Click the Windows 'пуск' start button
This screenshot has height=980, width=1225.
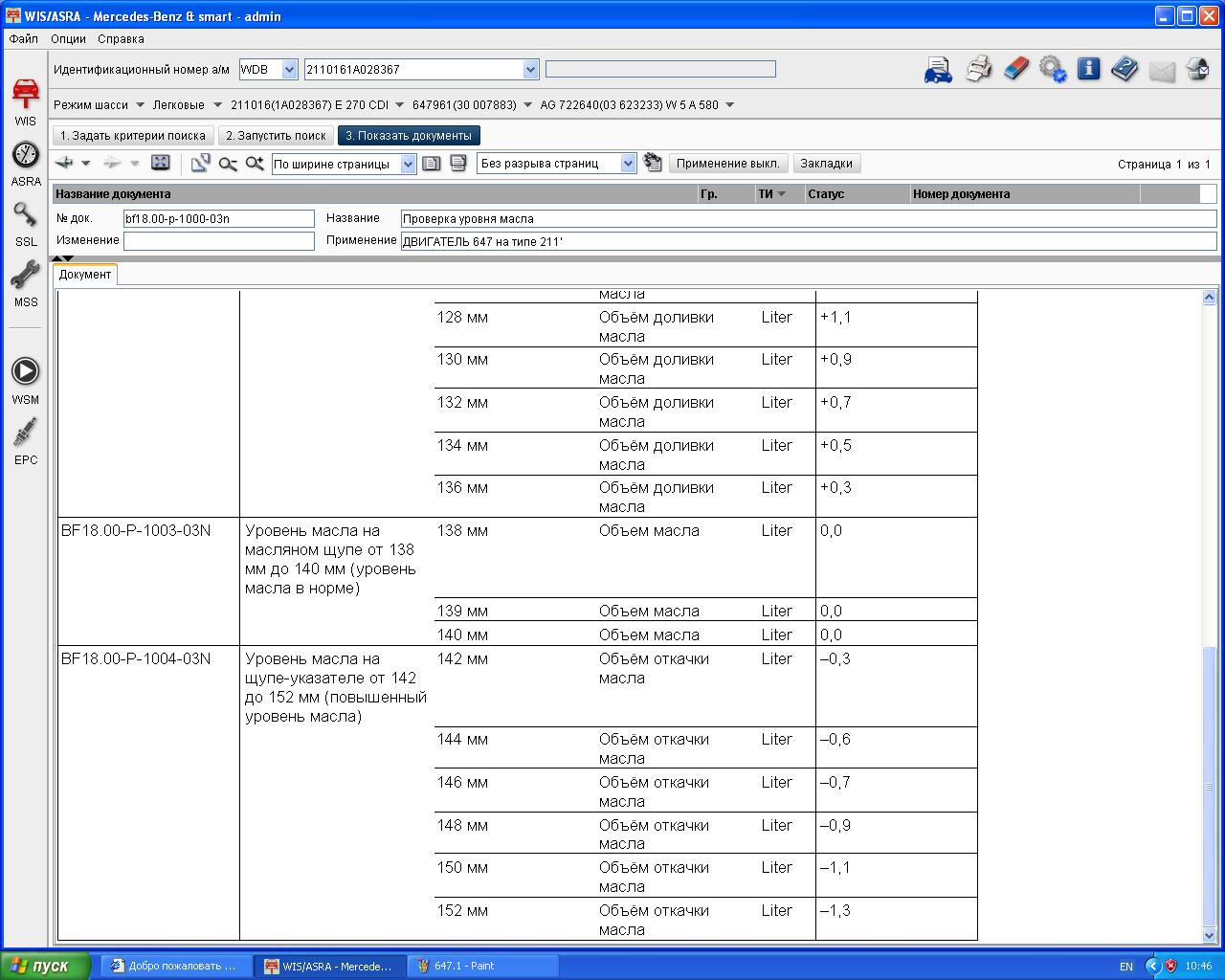pos(46,966)
